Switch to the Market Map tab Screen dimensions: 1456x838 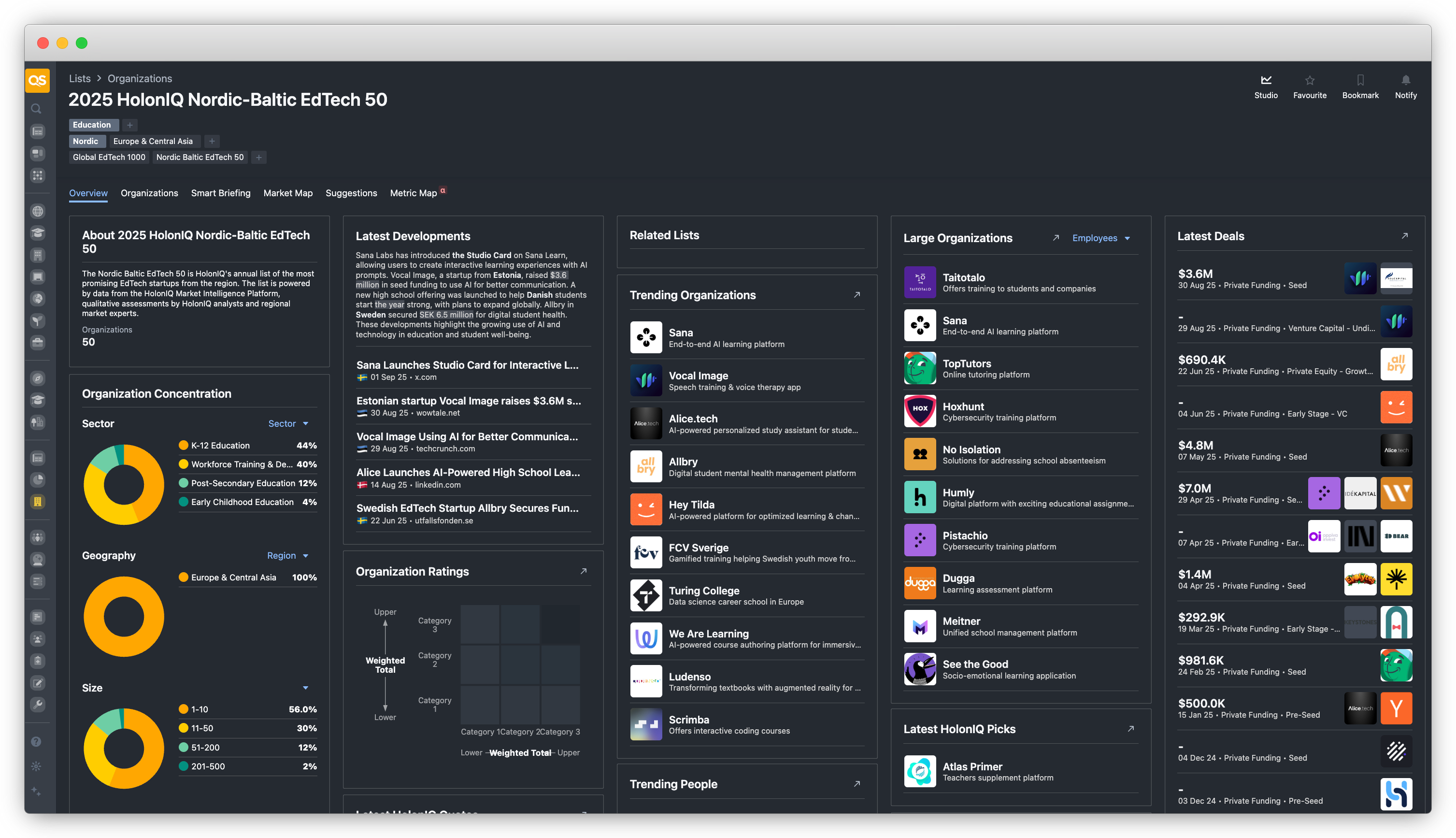tap(287, 193)
